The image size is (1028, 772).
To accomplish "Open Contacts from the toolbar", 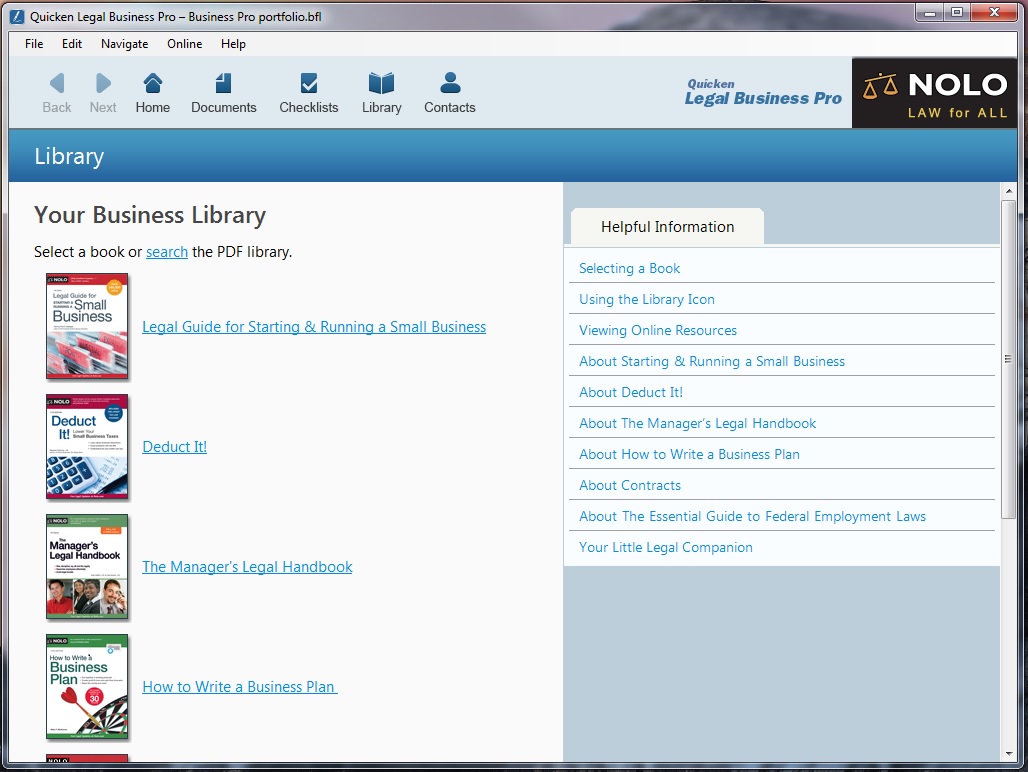I will pyautogui.click(x=449, y=91).
